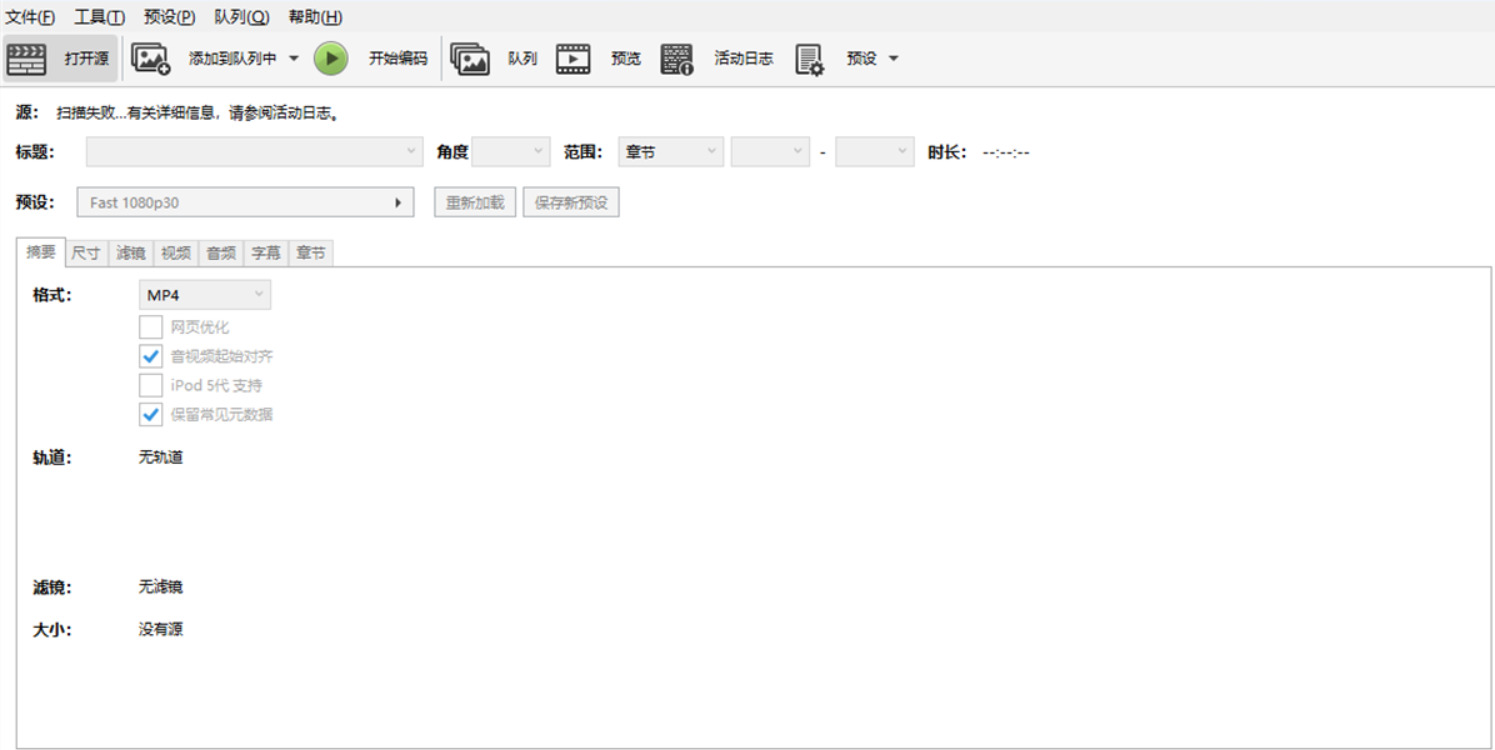
Task: Uncheck the 音视频起始对齐 checkbox
Action: [x=151, y=356]
